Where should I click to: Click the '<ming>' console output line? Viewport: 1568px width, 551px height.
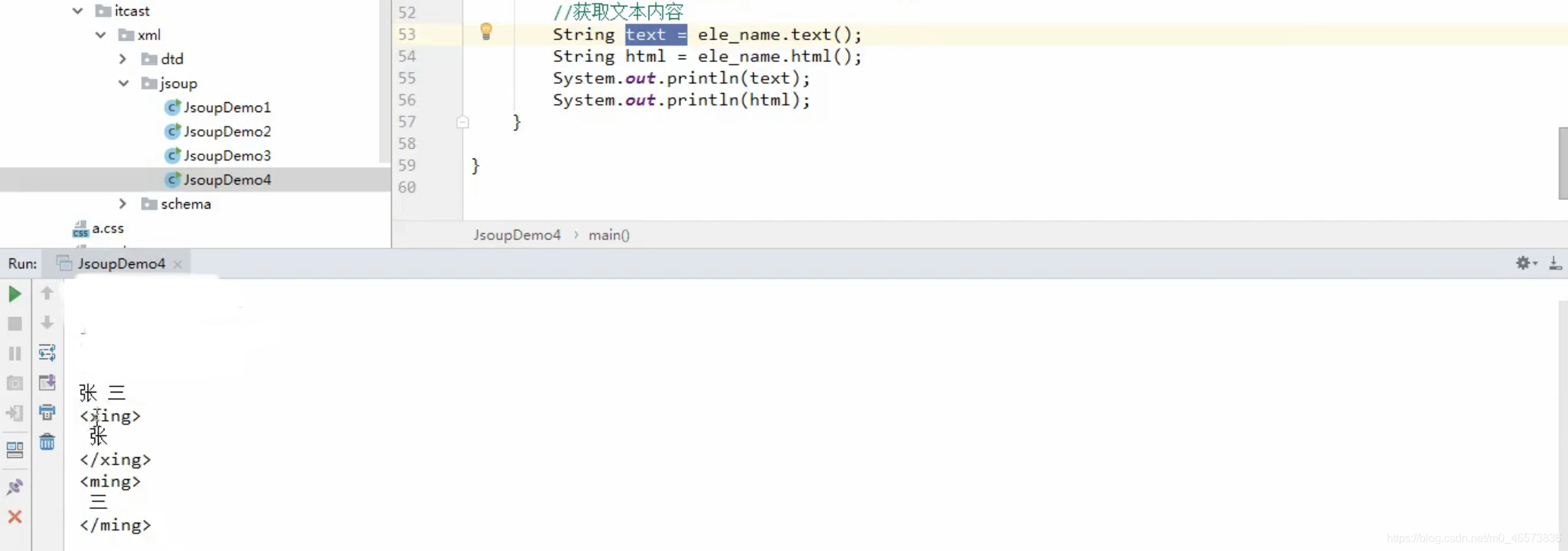click(x=110, y=481)
